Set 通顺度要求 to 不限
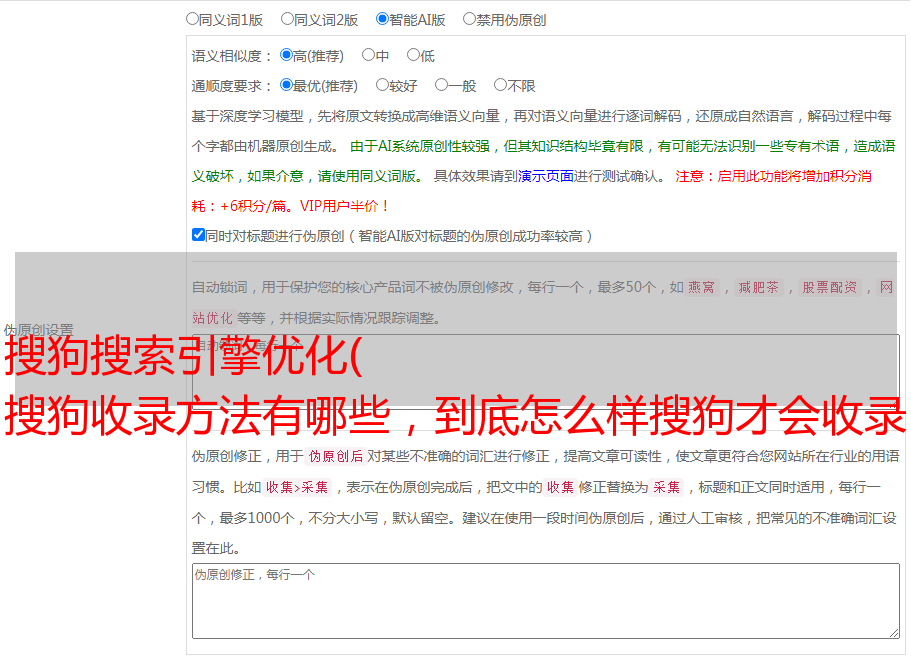Image resolution: width=911 pixels, height=658 pixels. coord(500,85)
